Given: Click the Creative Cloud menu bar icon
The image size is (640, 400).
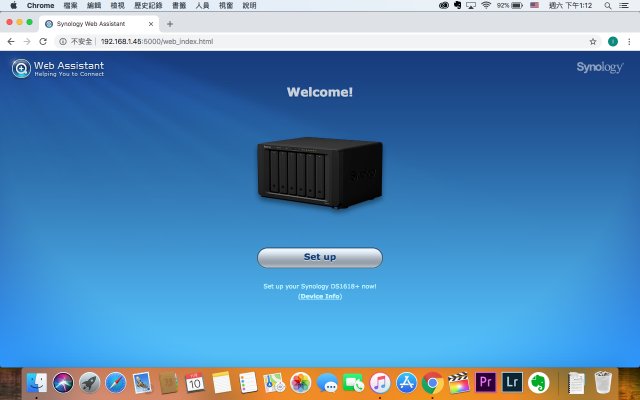Looking at the screenshot, I should [444, 5].
